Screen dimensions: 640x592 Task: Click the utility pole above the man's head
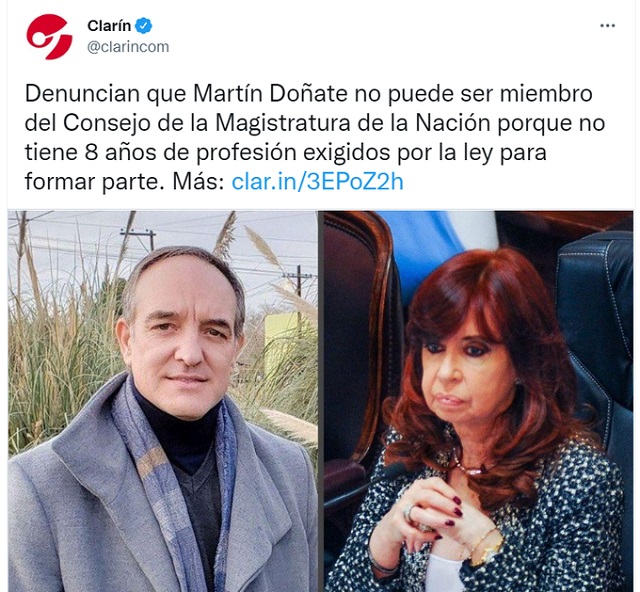coord(138,238)
